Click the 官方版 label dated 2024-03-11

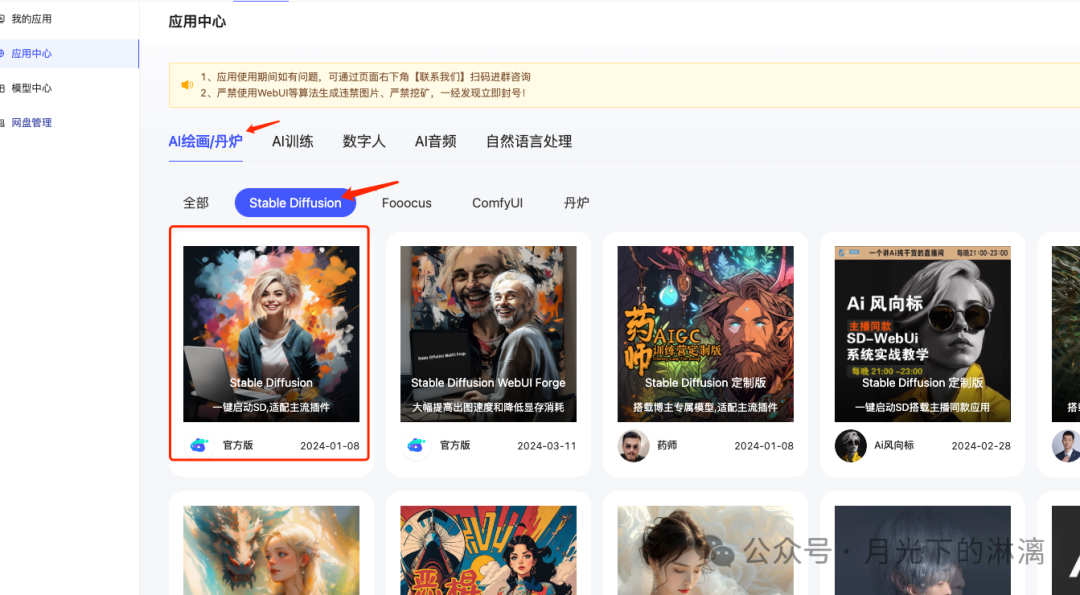(x=455, y=446)
